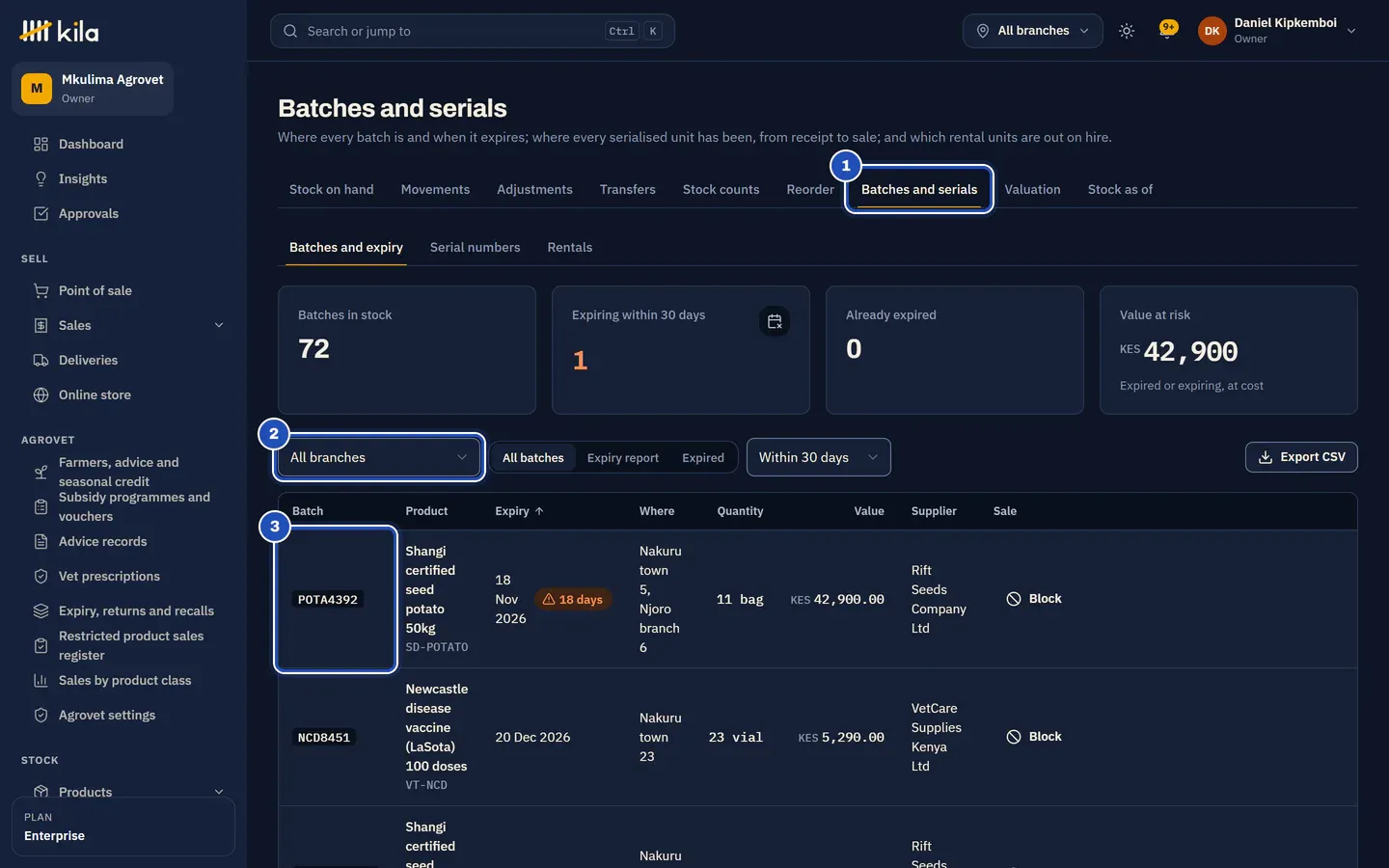Open the Valuation tab
Image resolution: width=1389 pixels, height=868 pixels.
tap(1032, 190)
